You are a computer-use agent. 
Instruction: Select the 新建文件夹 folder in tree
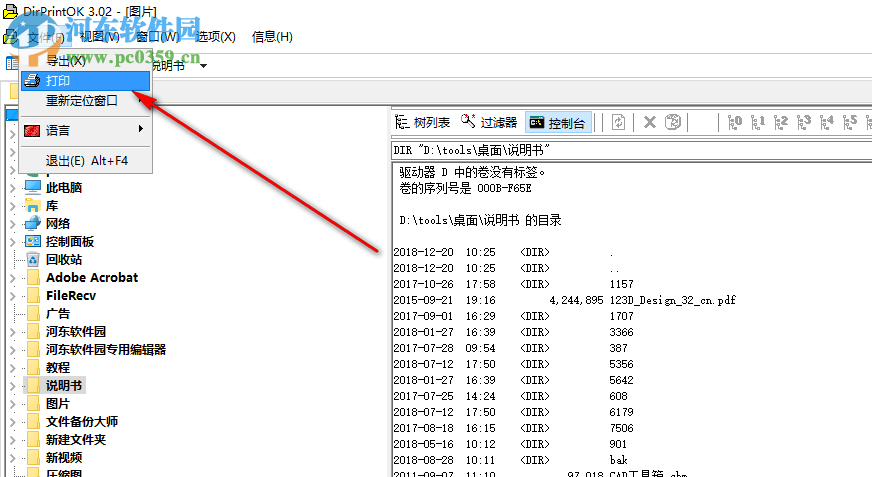(x=76, y=440)
